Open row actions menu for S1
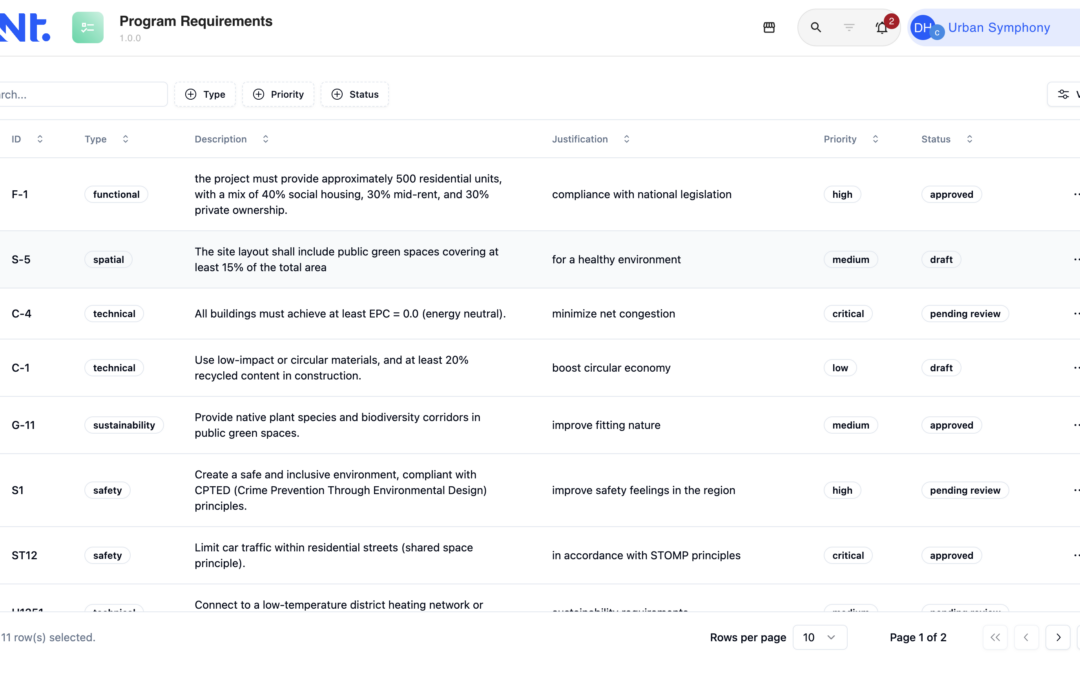 coord(1076,490)
